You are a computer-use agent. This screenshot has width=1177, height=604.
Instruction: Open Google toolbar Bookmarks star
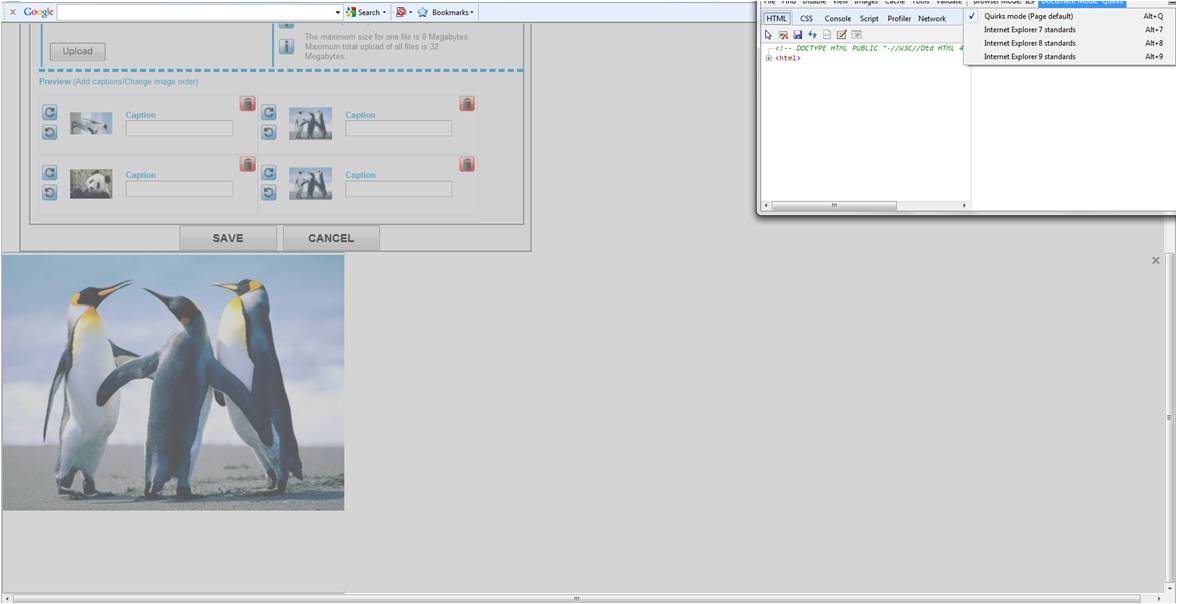tap(423, 12)
